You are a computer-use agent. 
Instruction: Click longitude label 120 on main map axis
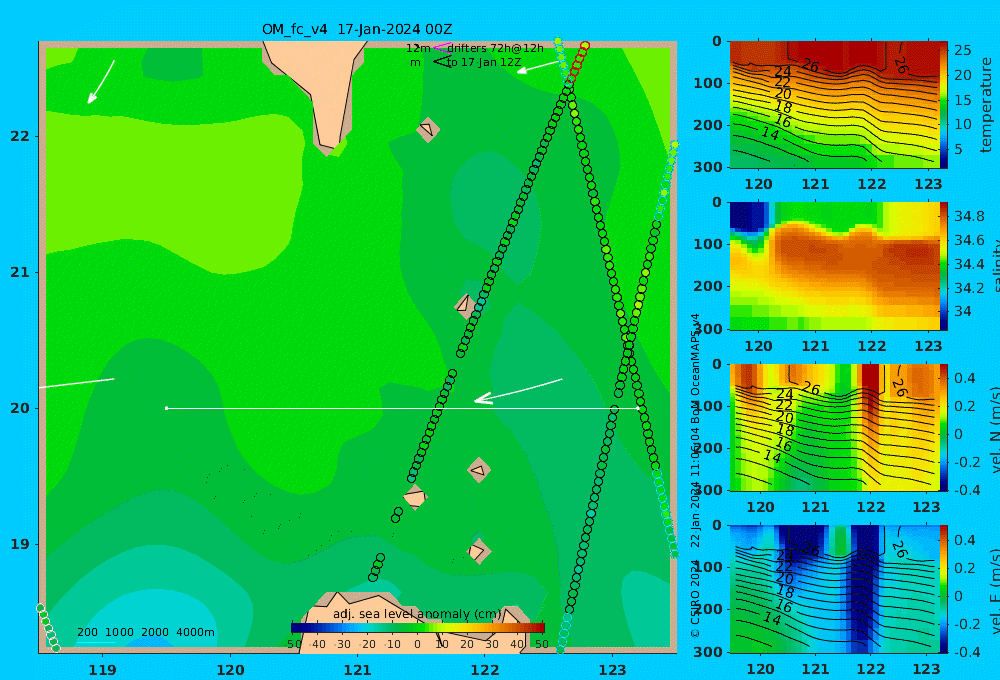tap(230, 670)
